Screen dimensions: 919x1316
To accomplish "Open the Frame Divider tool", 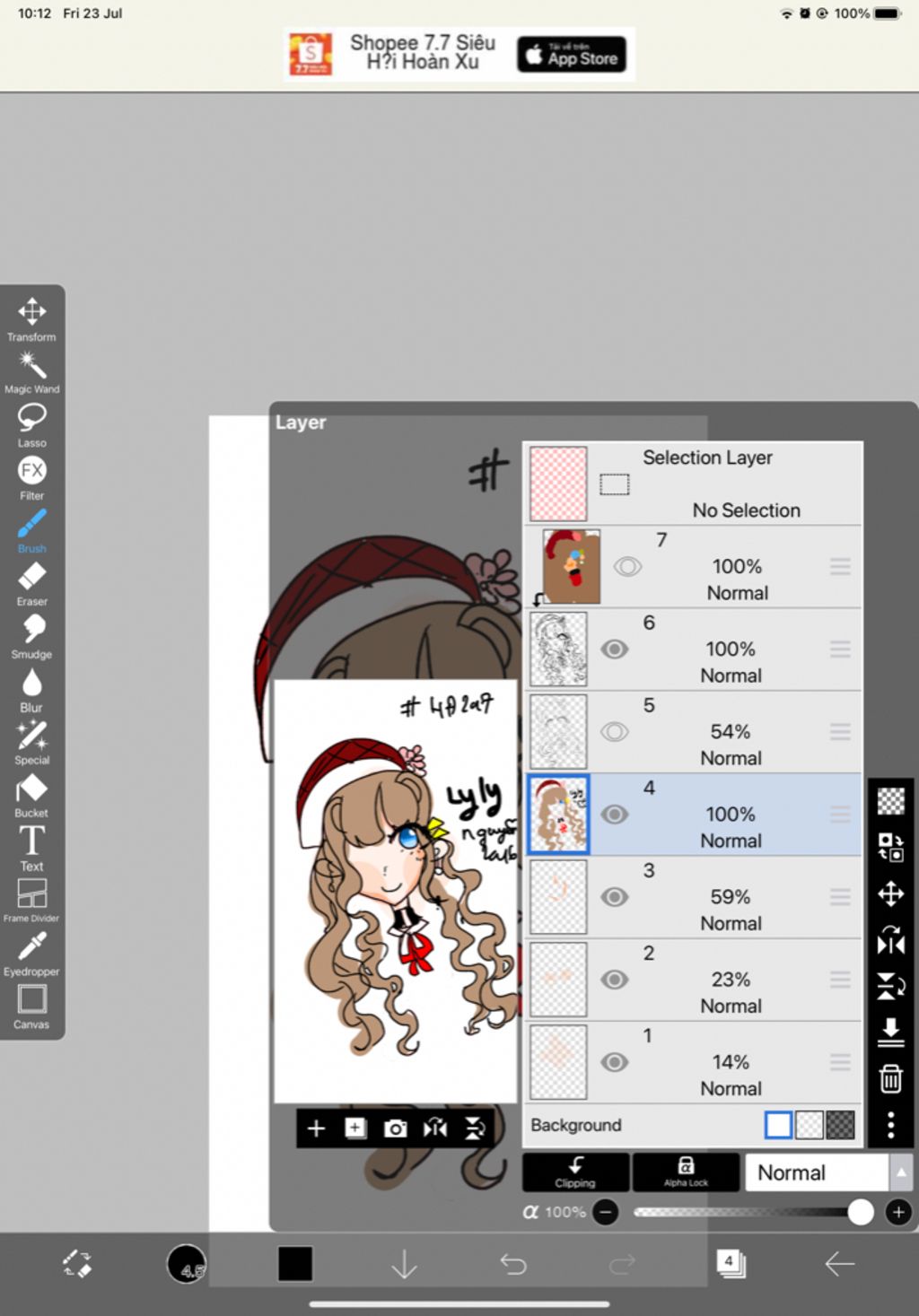I will pos(31,900).
